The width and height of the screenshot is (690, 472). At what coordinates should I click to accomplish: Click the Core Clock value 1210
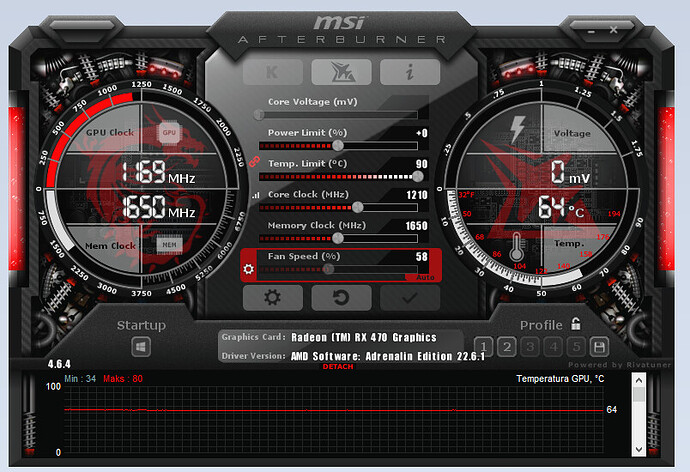(416, 195)
